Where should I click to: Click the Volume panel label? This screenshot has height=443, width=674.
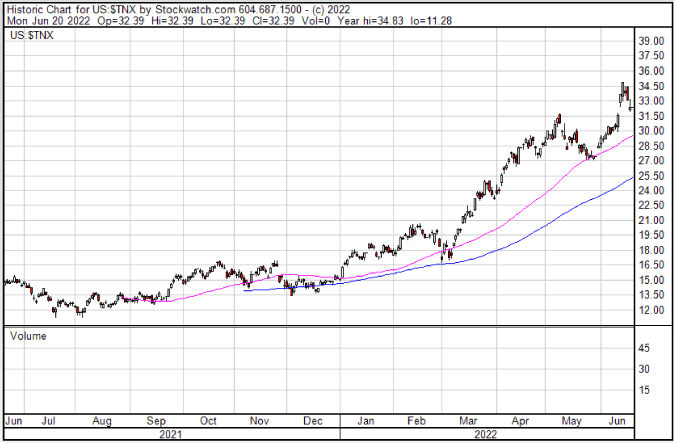pos(28,337)
